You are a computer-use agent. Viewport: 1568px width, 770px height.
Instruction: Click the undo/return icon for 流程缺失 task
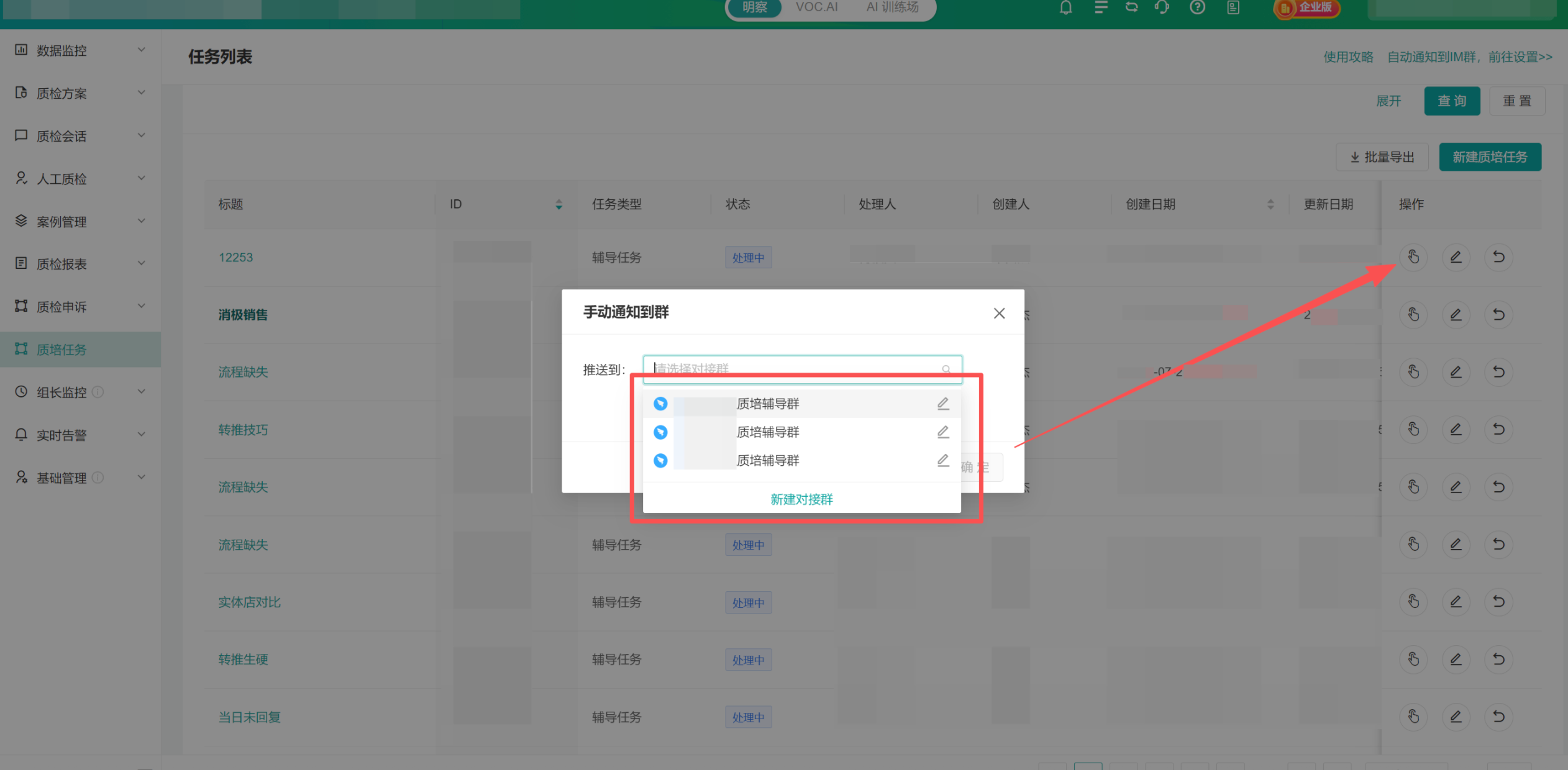pyautogui.click(x=1498, y=371)
